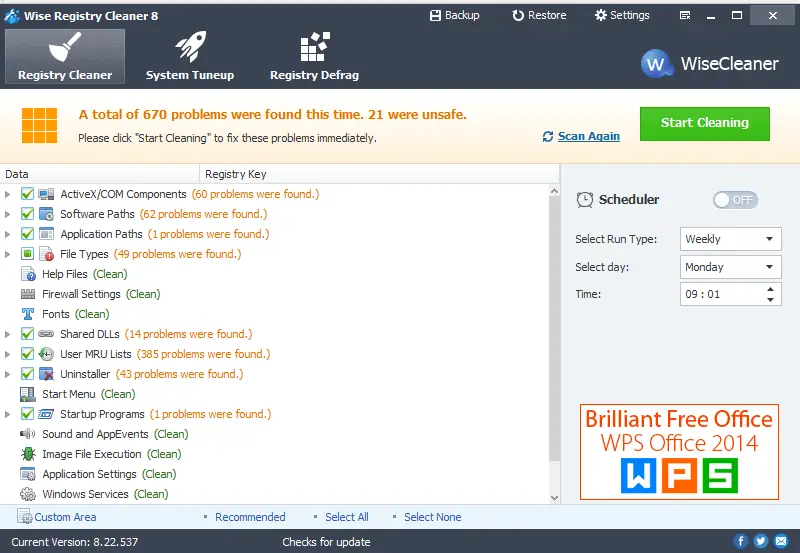Uncheck the Application Paths checkbox
800x553 pixels.
tap(28, 234)
